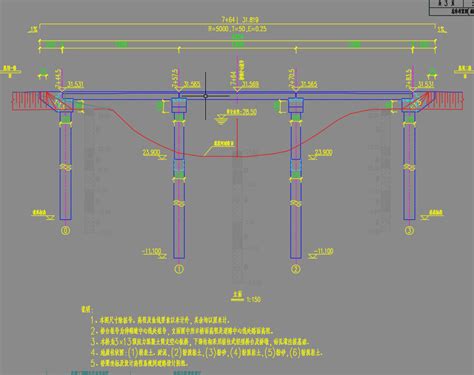The width and height of the screenshot is (474, 375).
Task: Pick deck elevation value 31.569
Action: click(250, 84)
